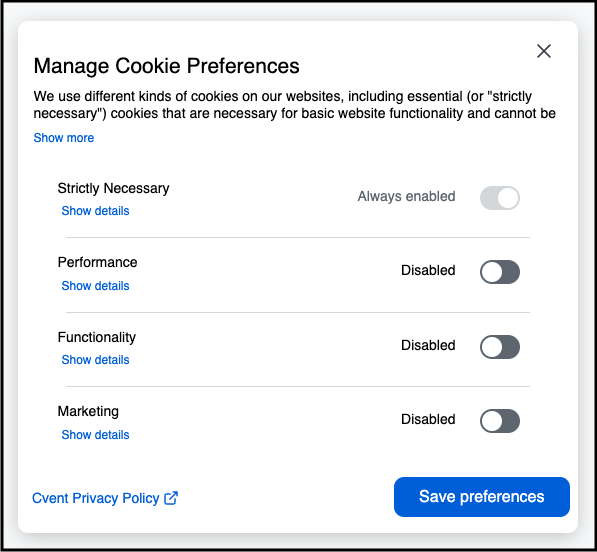Click the Save preferences button
The image size is (597, 552).
pyautogui.click(x=482, y=497)
